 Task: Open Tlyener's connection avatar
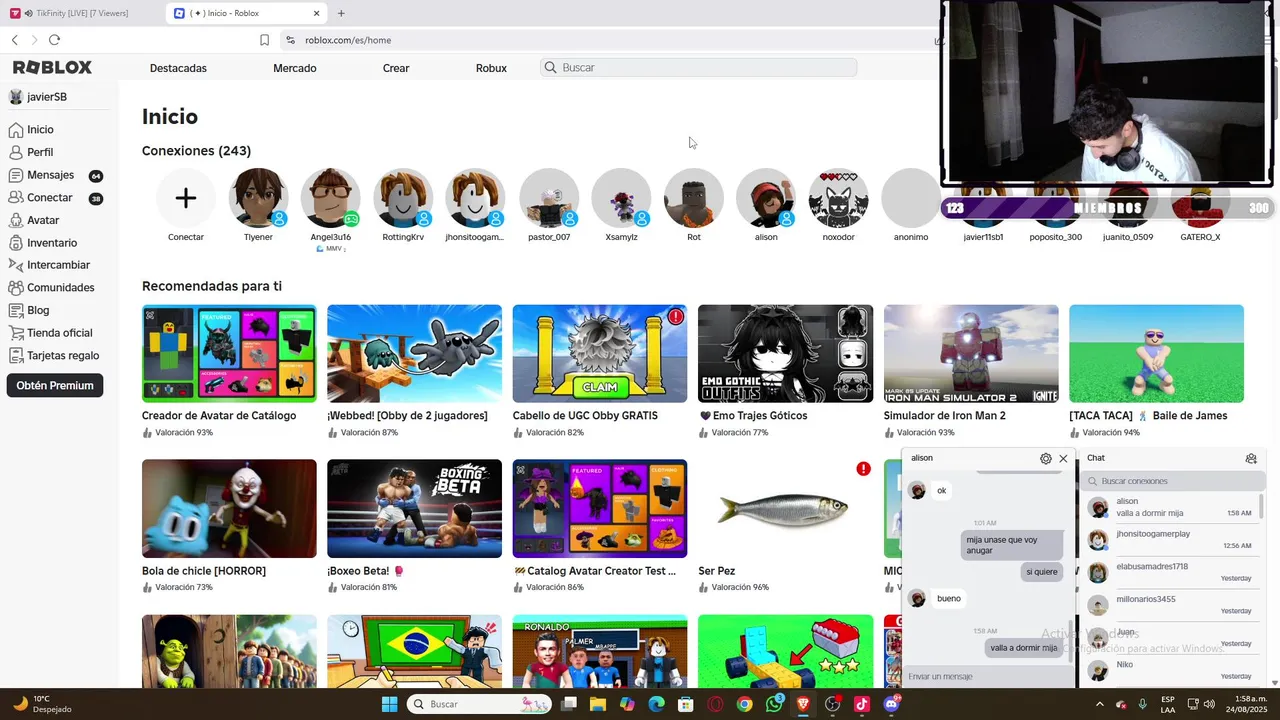258,198
